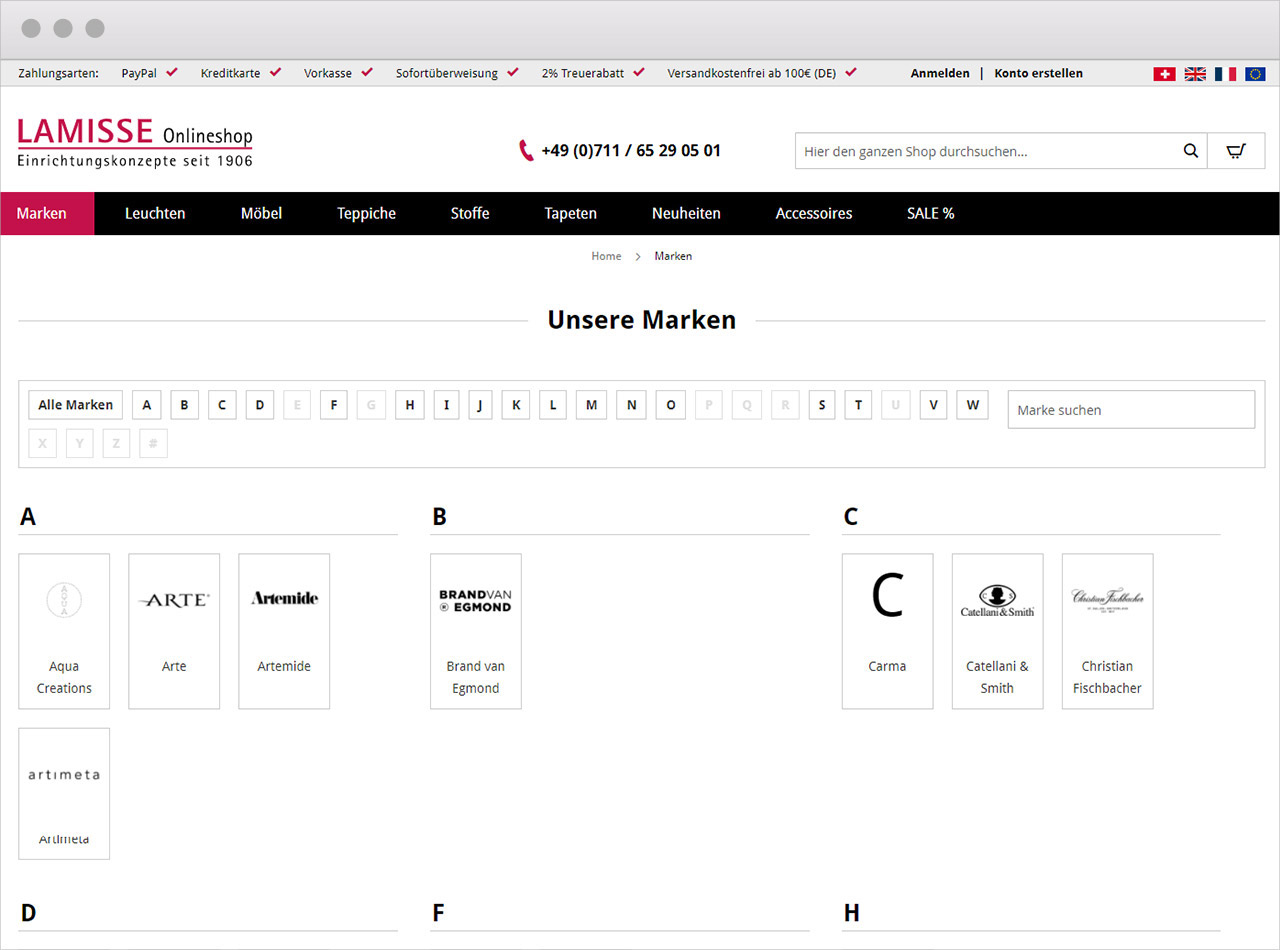
Task: Open the Neuheiten menu
Action: (686, 213)
